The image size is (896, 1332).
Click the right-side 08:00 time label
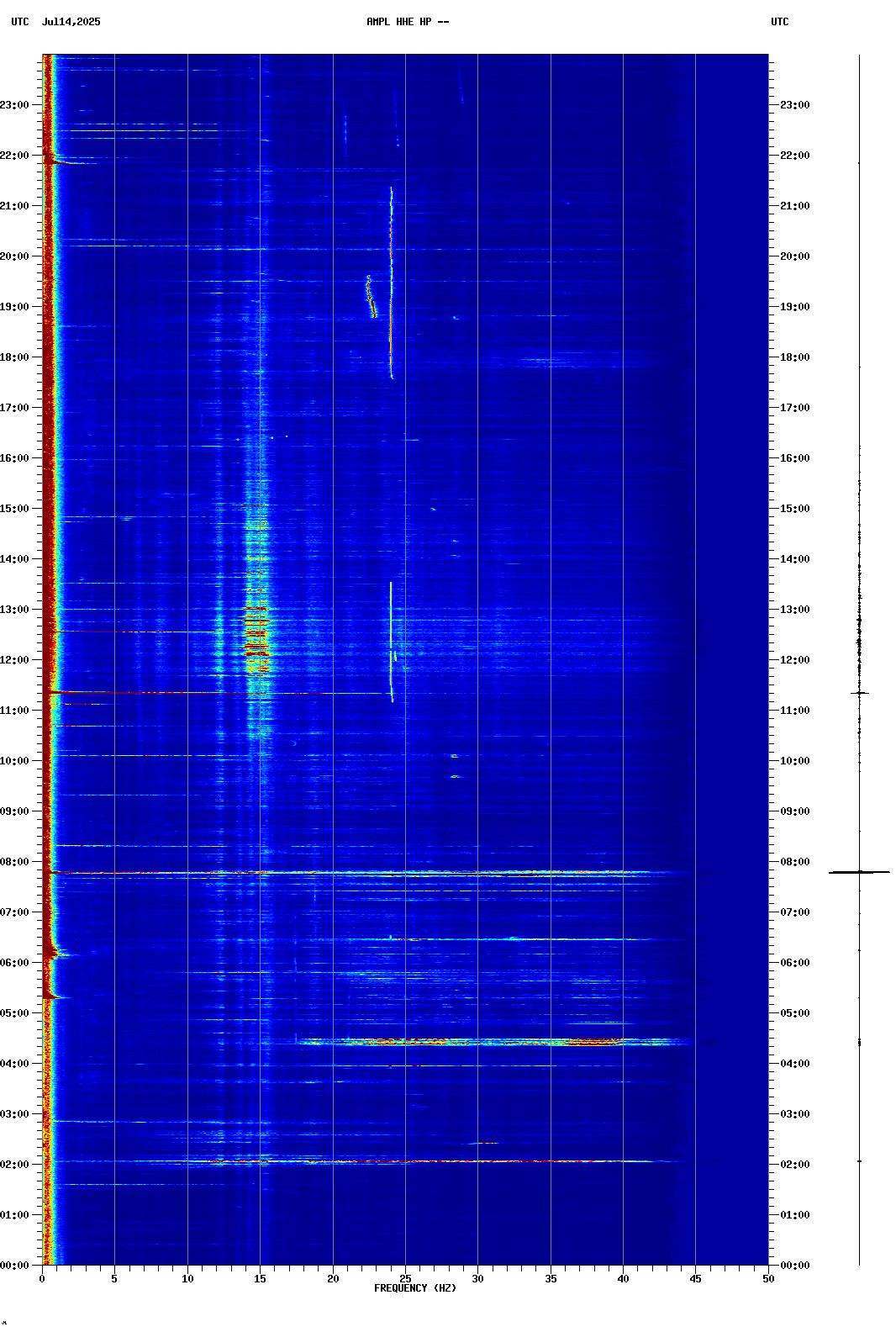[x=795, y=862]
